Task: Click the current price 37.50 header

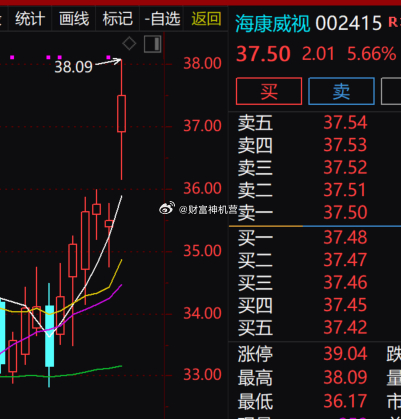Action: tap(263, 54)
